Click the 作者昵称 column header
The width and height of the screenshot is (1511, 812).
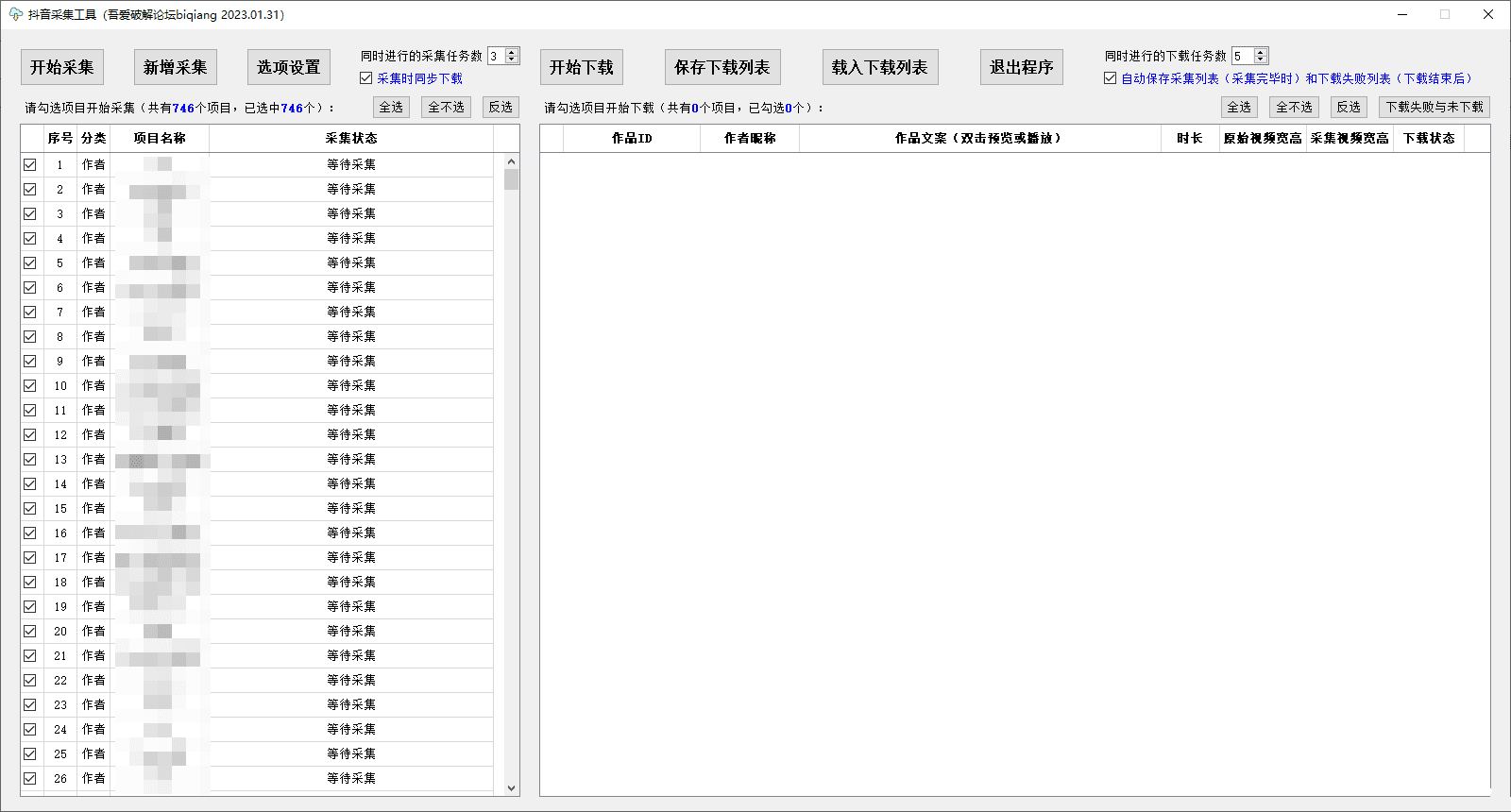pyautogui.click(x=750, y=138)
